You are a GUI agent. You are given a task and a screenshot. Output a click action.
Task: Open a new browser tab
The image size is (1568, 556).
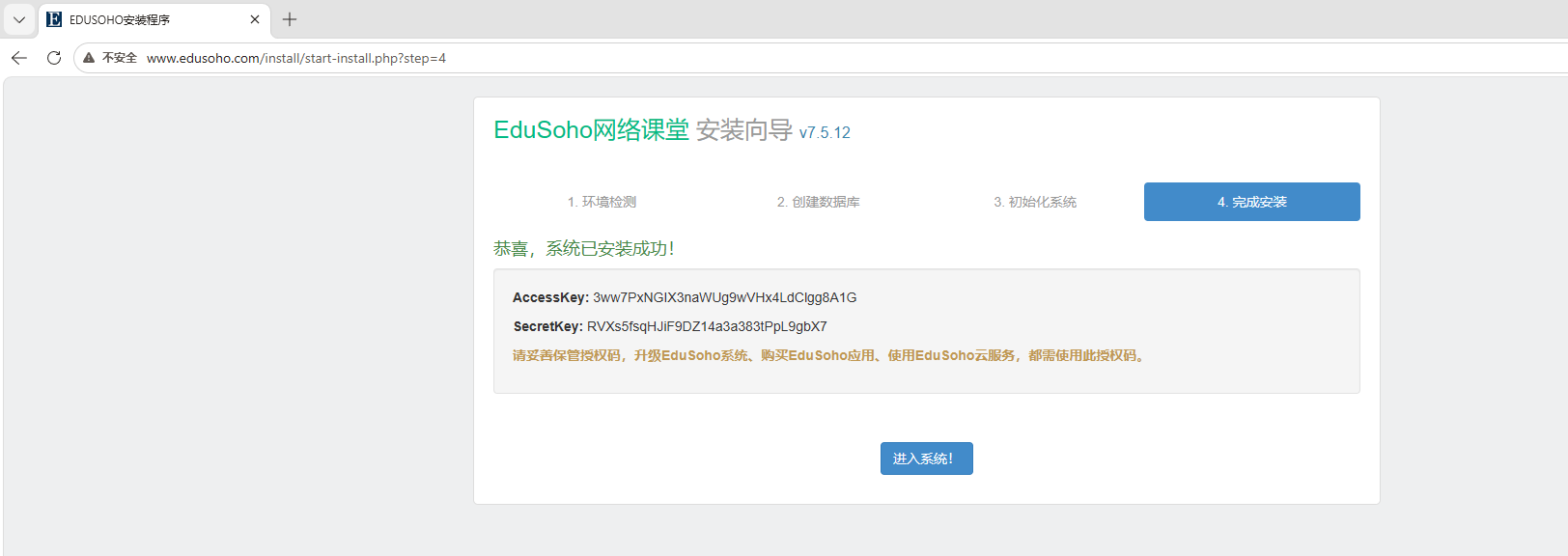click(290, 19)
